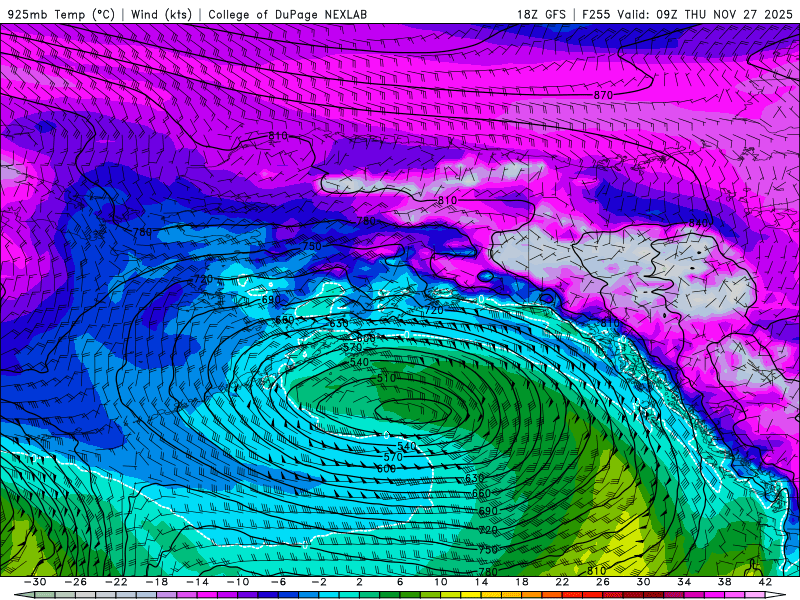
Task: Click the -18 value on the color scale
Action: (157, 582)
